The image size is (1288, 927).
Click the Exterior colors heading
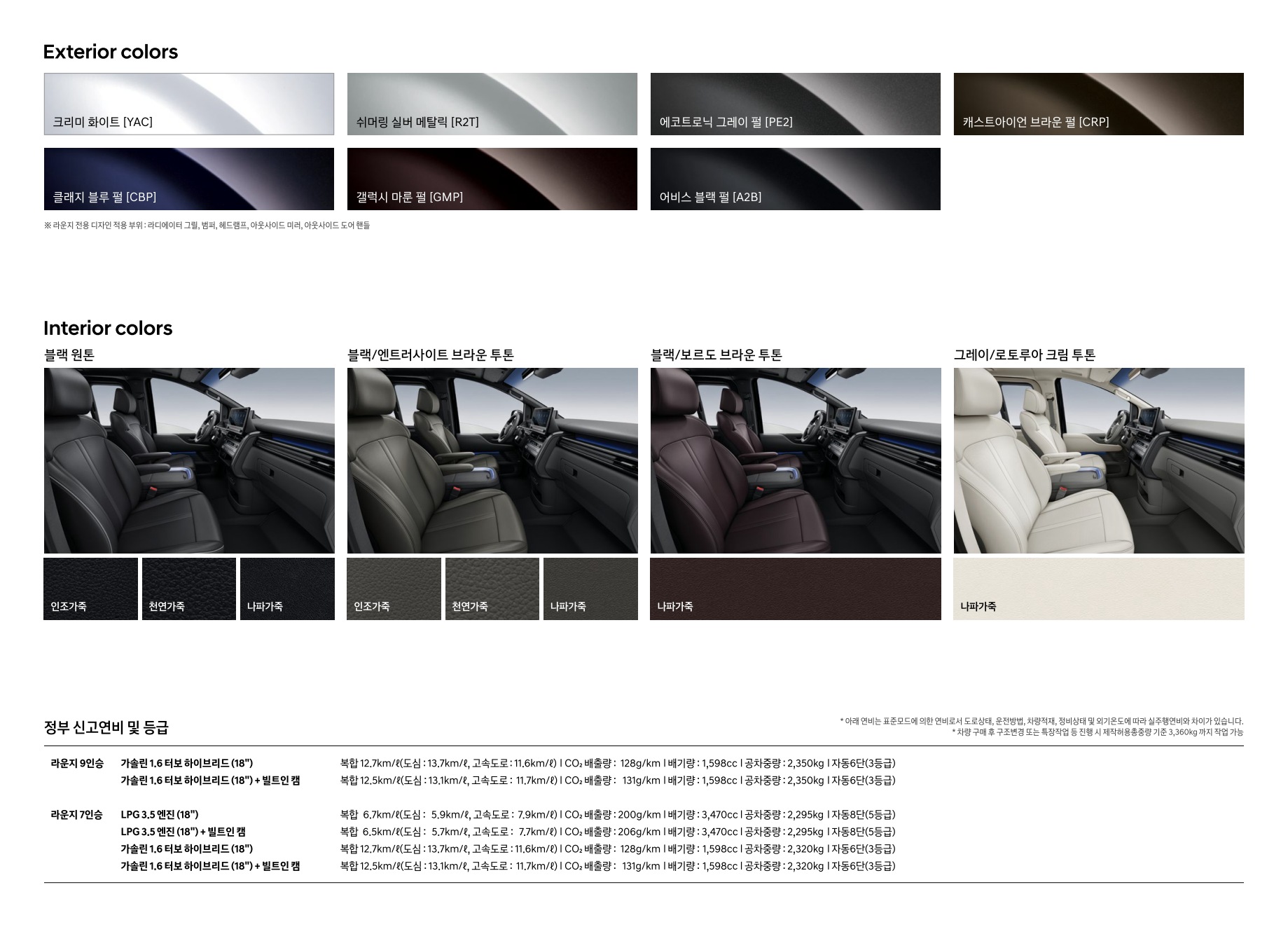[111, 52]
